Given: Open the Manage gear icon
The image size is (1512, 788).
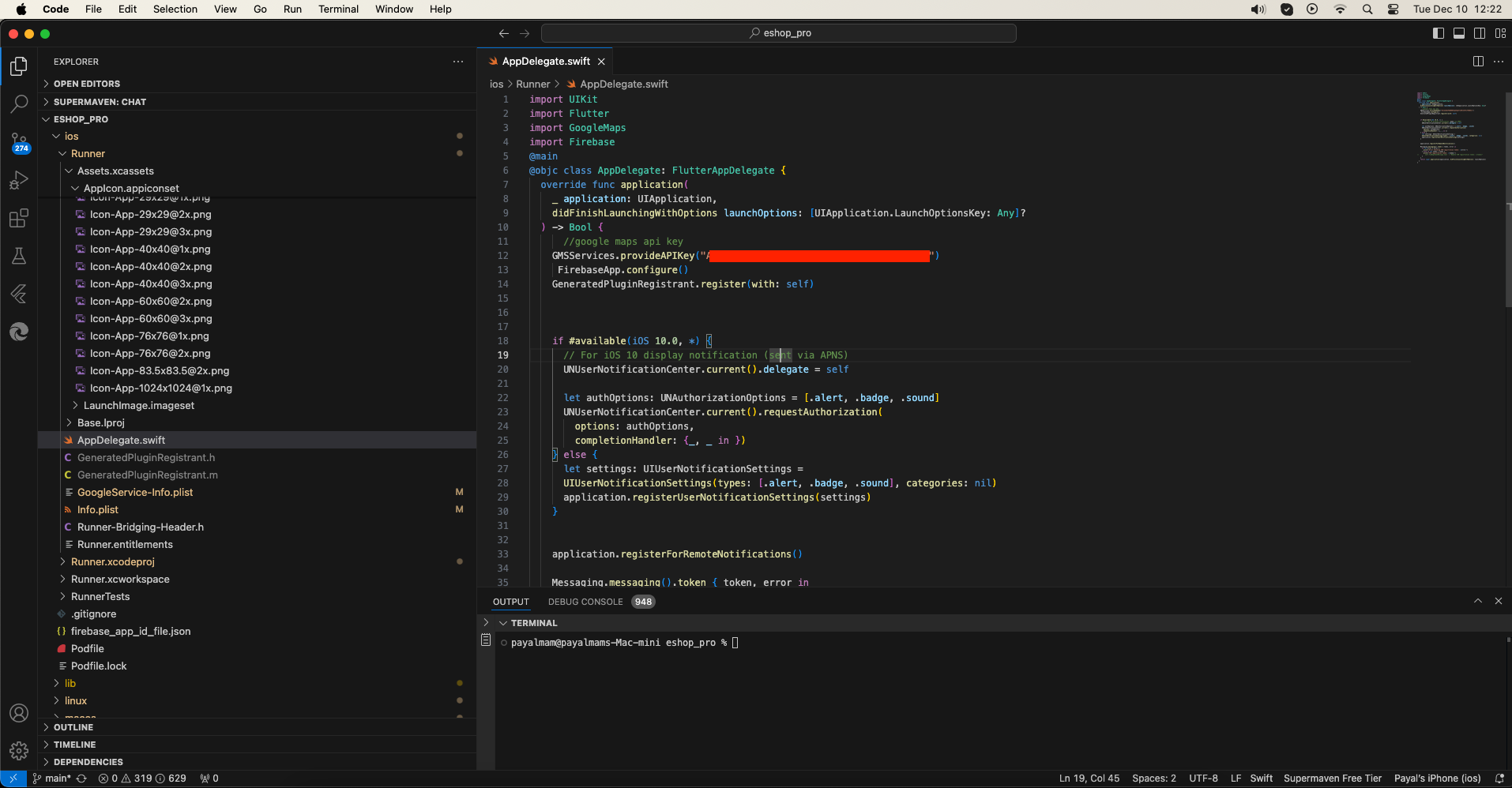Looking at the screenshot, I should [x=19, y=750].
